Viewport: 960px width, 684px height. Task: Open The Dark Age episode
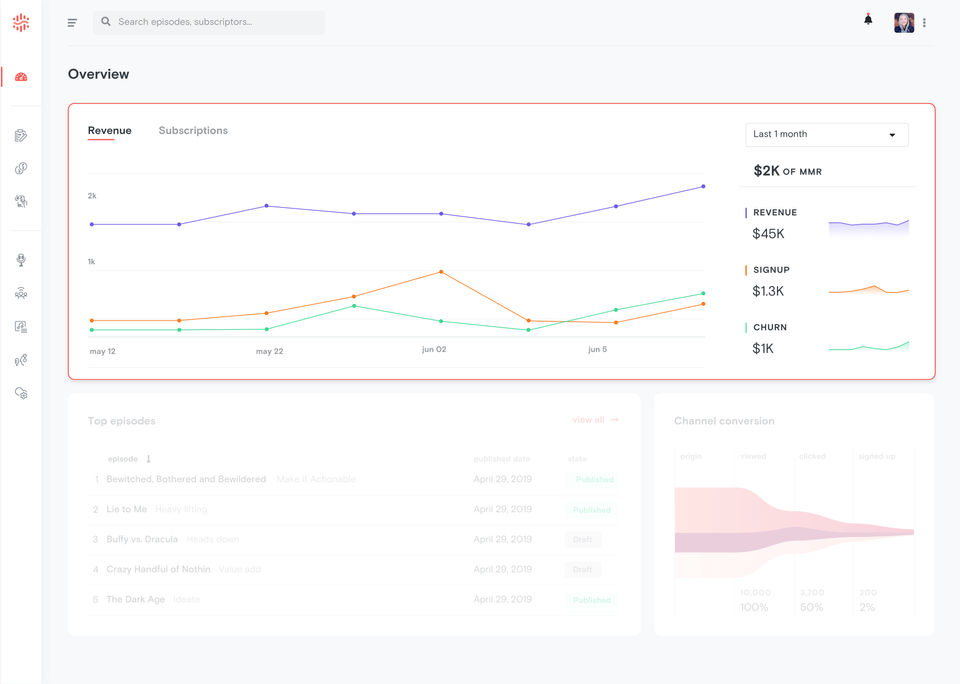click(135, 599)
